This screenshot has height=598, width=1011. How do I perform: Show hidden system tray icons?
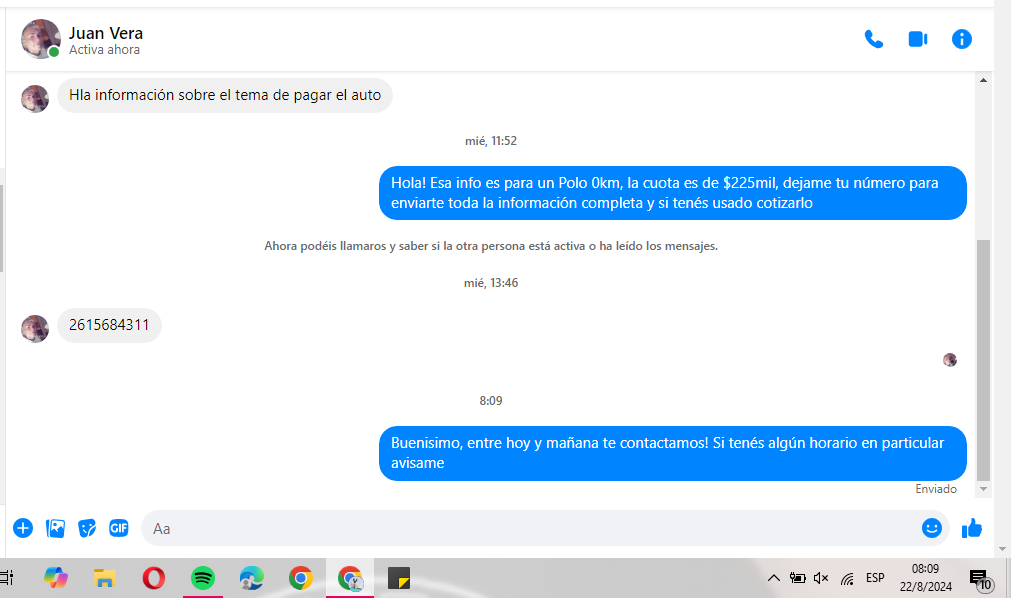click(773, 578)
